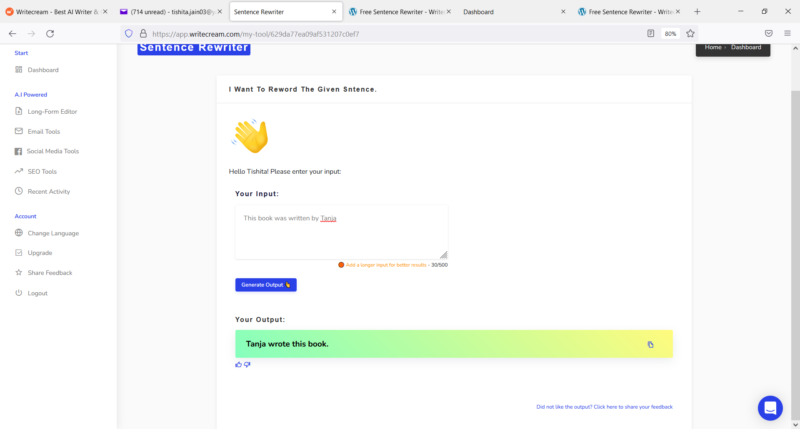
Task: Click the thumbs up feedback icon
Action: coord(239,364)
